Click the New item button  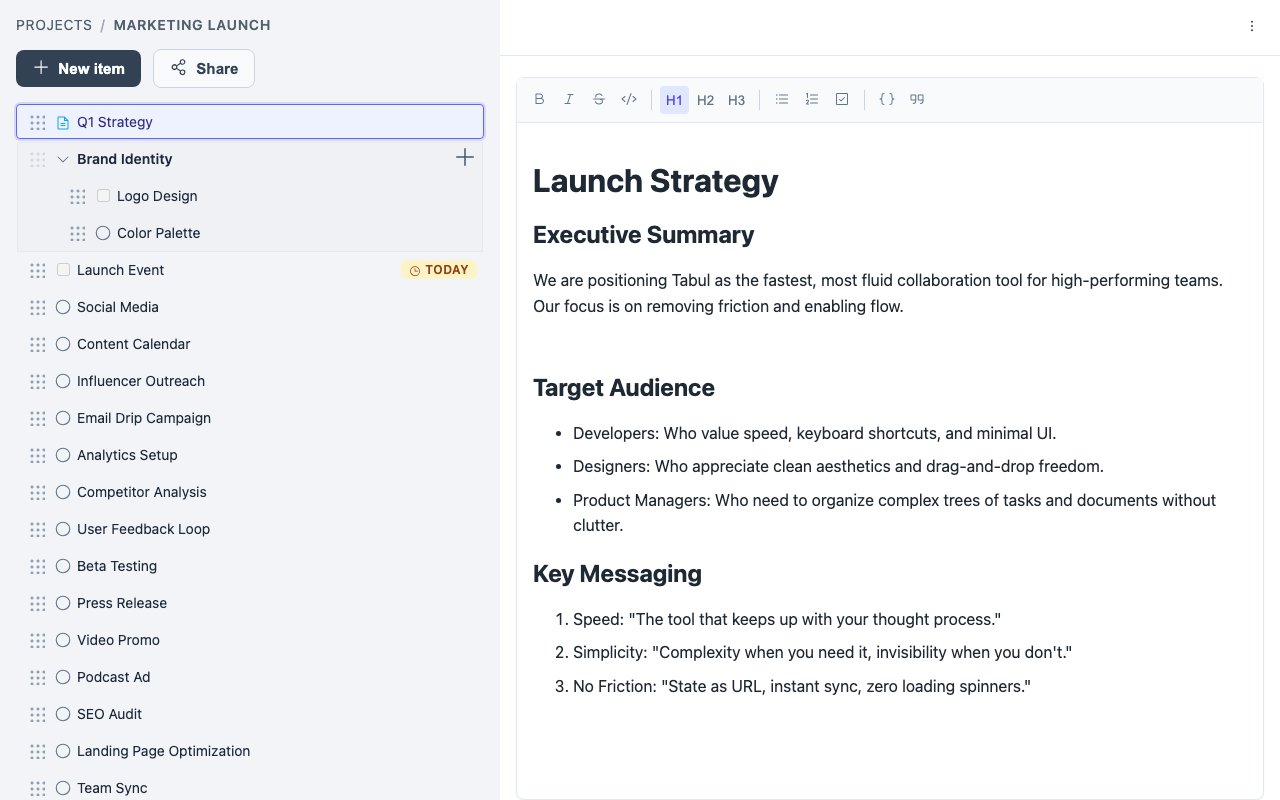pos(79,69)
